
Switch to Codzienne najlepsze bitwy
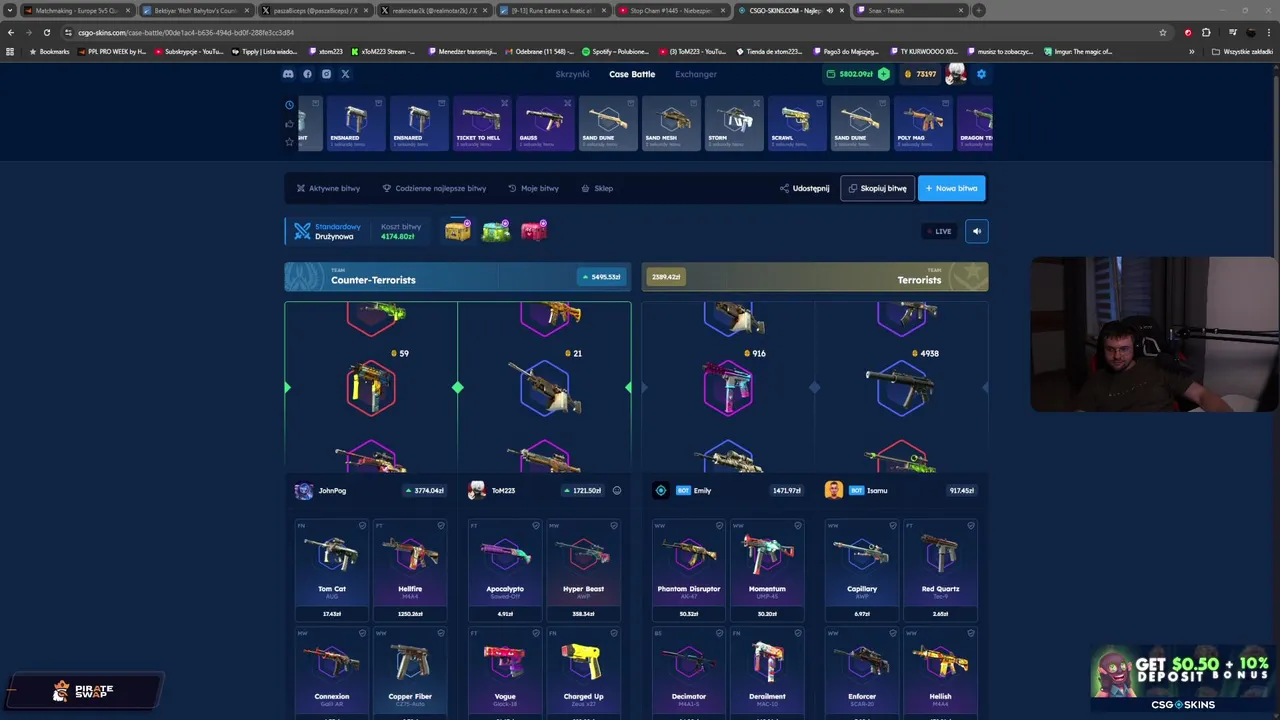[434, 188]
